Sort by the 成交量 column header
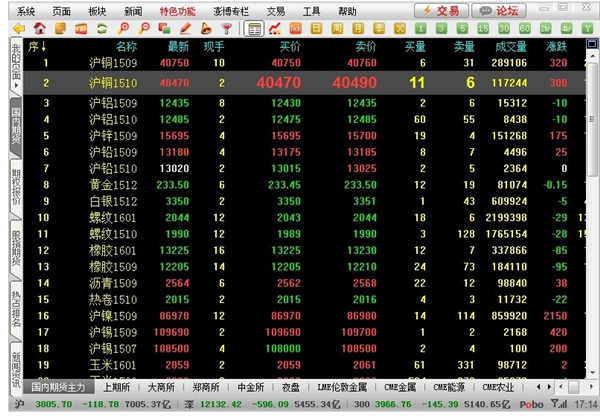The image size is (600, 416). pyautogui.click(x=511, y=47)
